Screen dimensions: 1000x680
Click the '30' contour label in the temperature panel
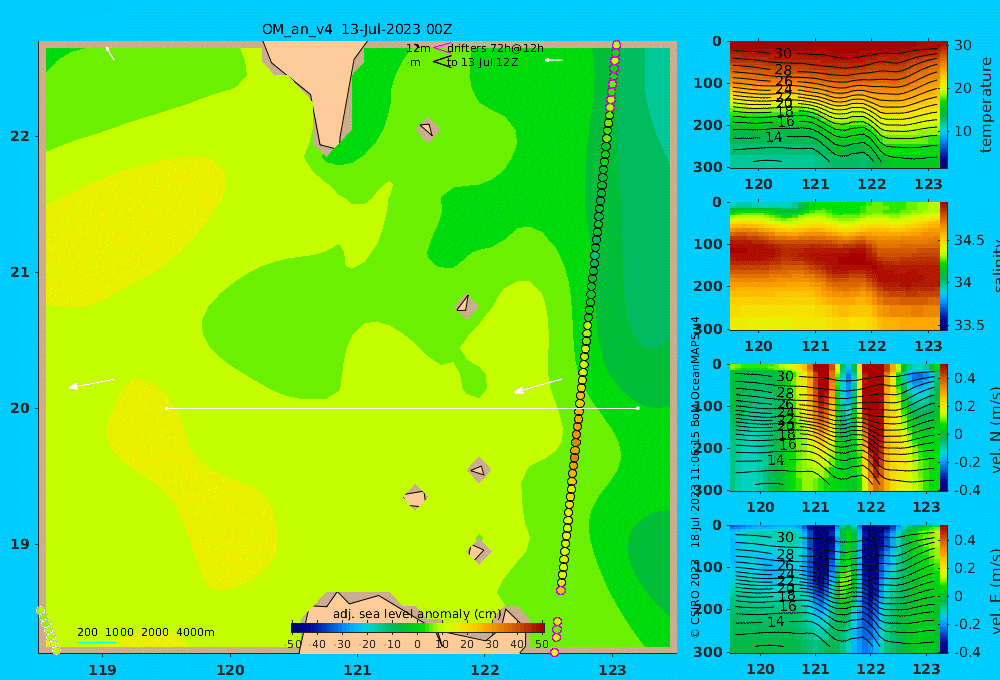[783, 54]
